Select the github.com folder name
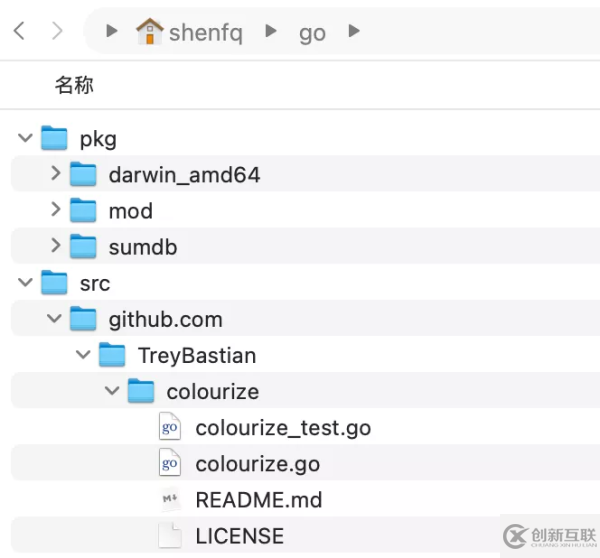The height and width of the screenshot is (558, 600). [166, 320]
